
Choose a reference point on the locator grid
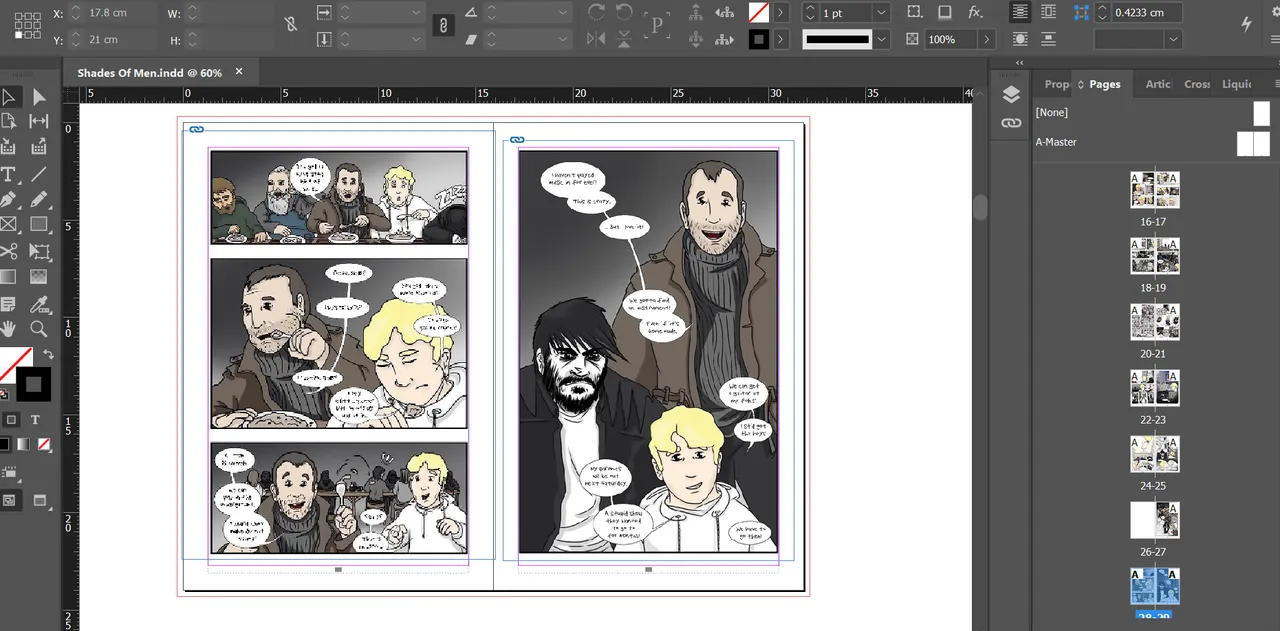tap(28, 26)
